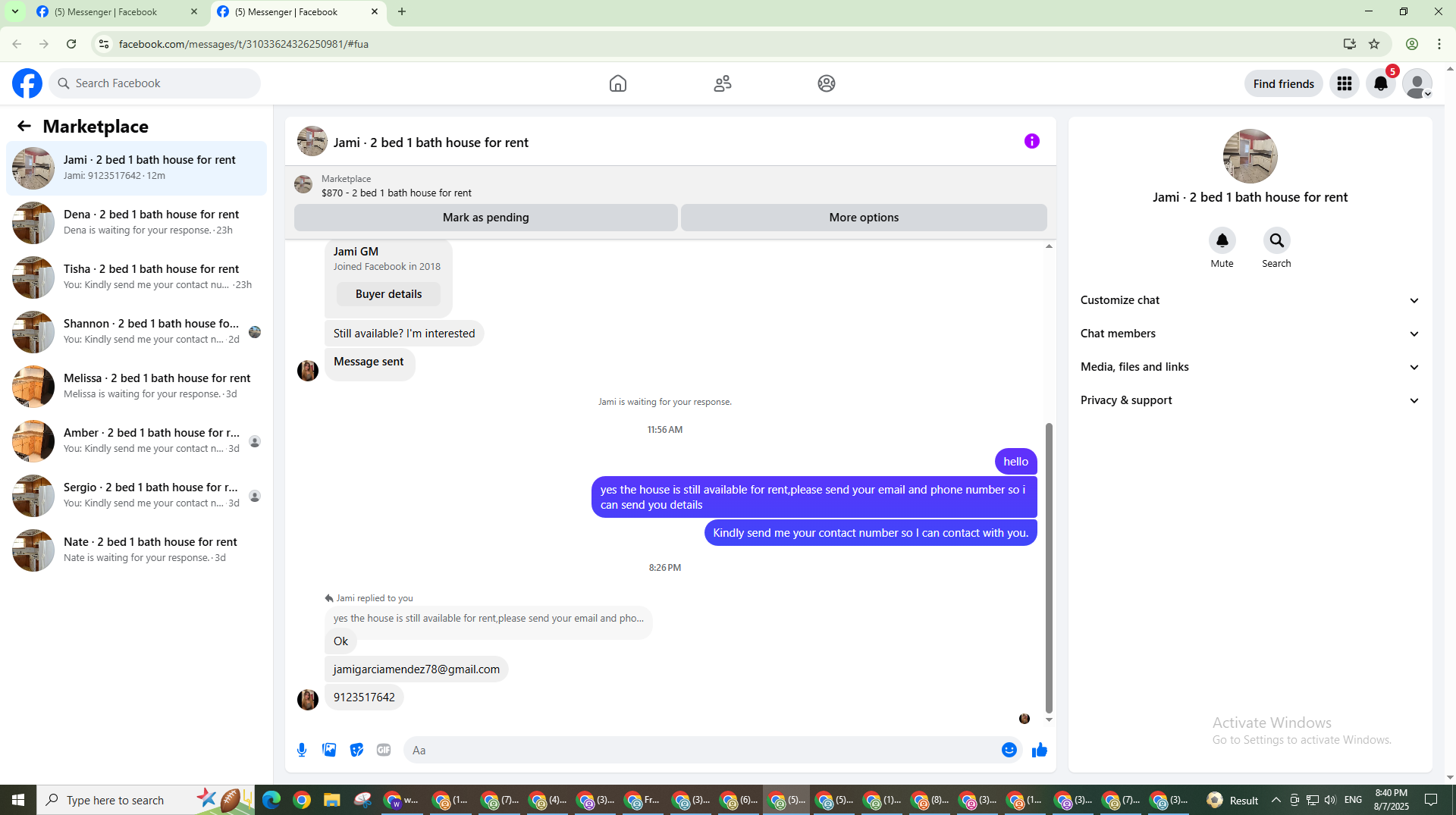Image resolution: width=1456 pixels, height=815 pixels.
Task: Send a thumbs-up like
Action: 1040,750
